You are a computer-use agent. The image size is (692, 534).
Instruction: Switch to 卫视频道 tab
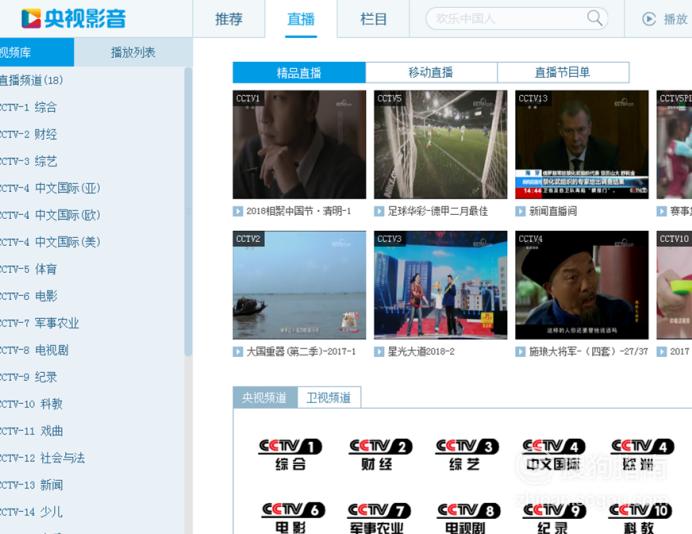point(329,398)
